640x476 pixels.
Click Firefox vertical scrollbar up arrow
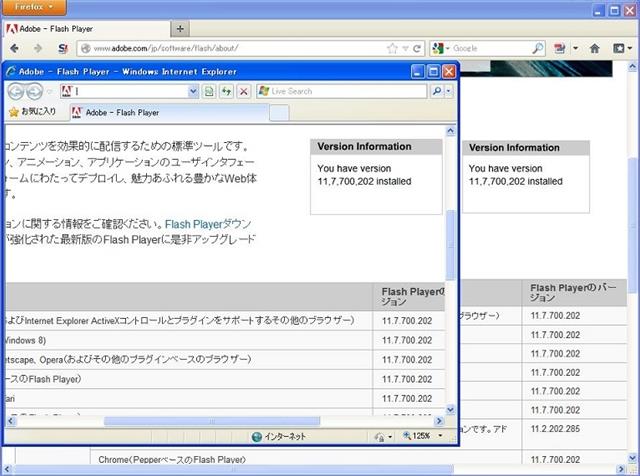[x=632, y=66]
